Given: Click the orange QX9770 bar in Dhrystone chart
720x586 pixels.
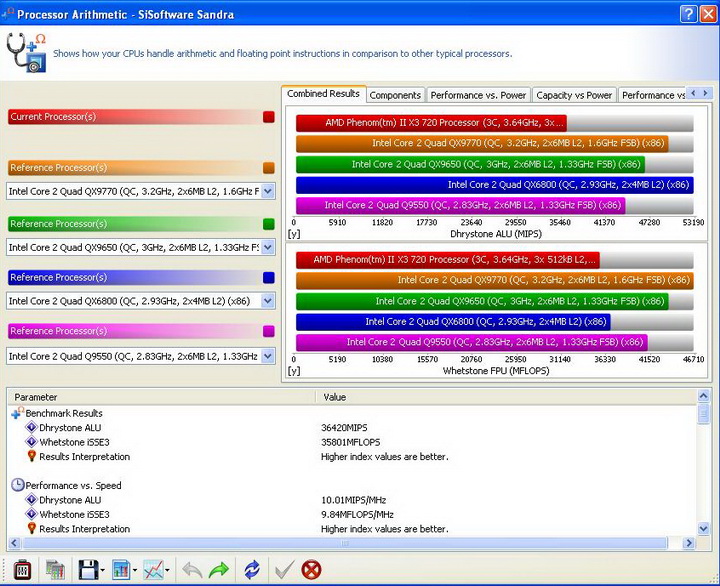Looking at the screenshot, I should [x=482, y=143].
